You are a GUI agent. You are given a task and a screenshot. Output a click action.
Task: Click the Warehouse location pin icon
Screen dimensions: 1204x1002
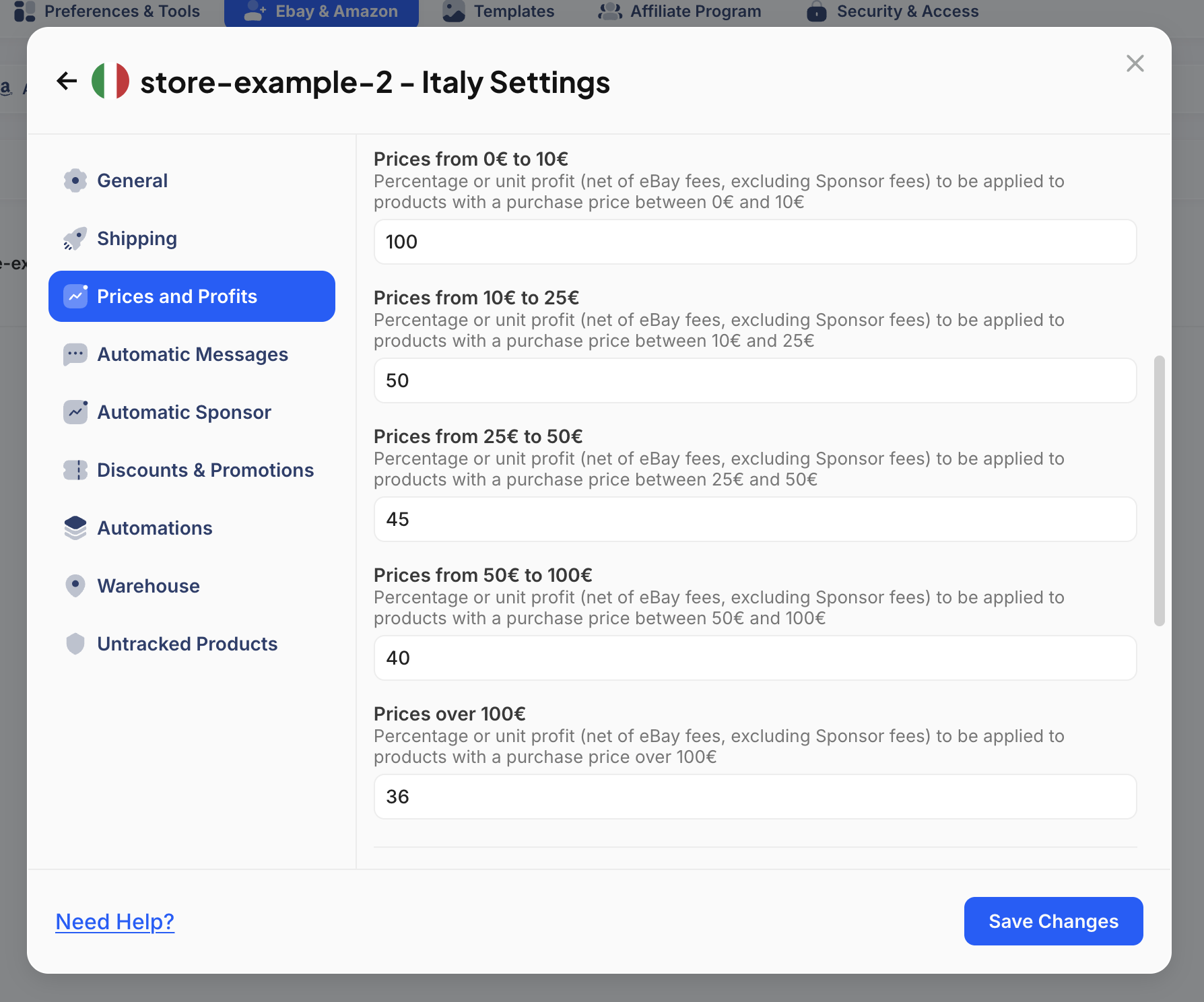(75, 586)
